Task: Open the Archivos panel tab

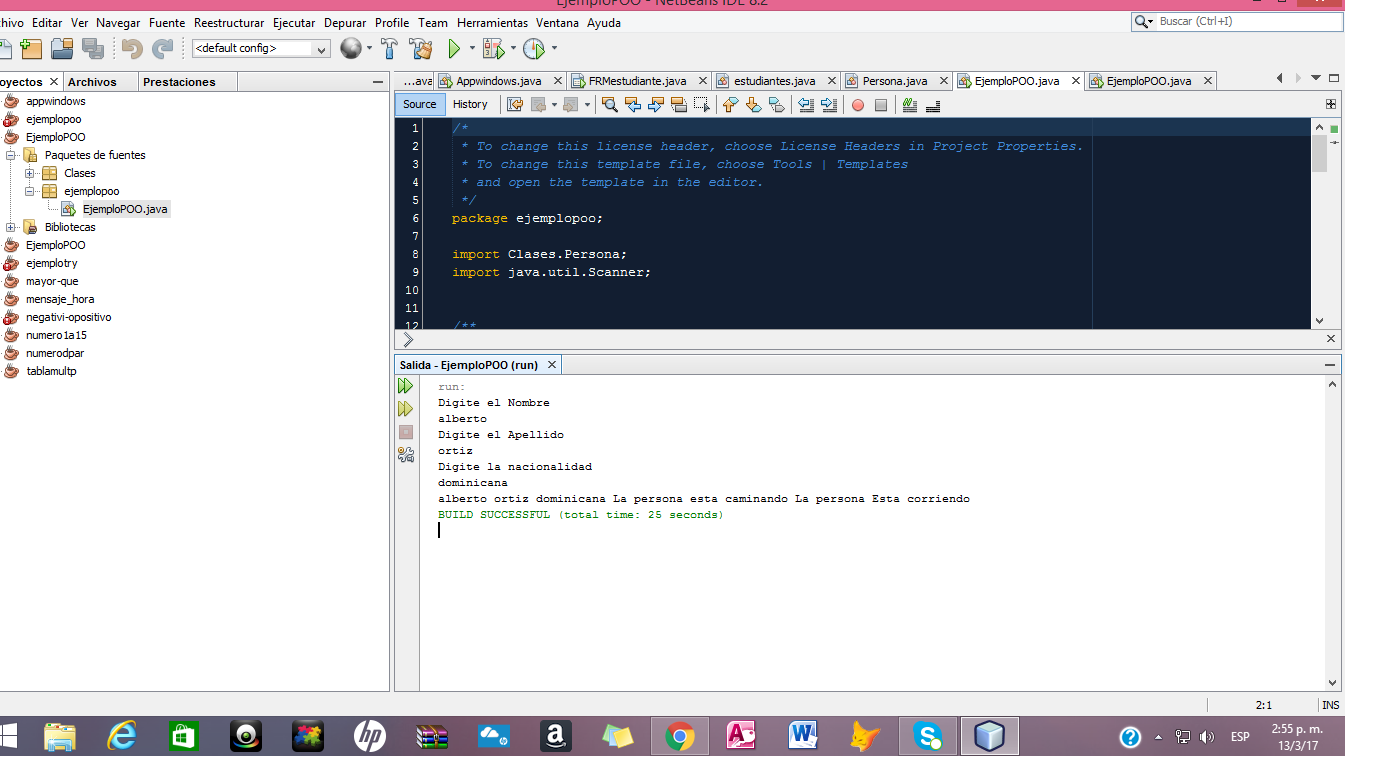Action: [92, 82]
